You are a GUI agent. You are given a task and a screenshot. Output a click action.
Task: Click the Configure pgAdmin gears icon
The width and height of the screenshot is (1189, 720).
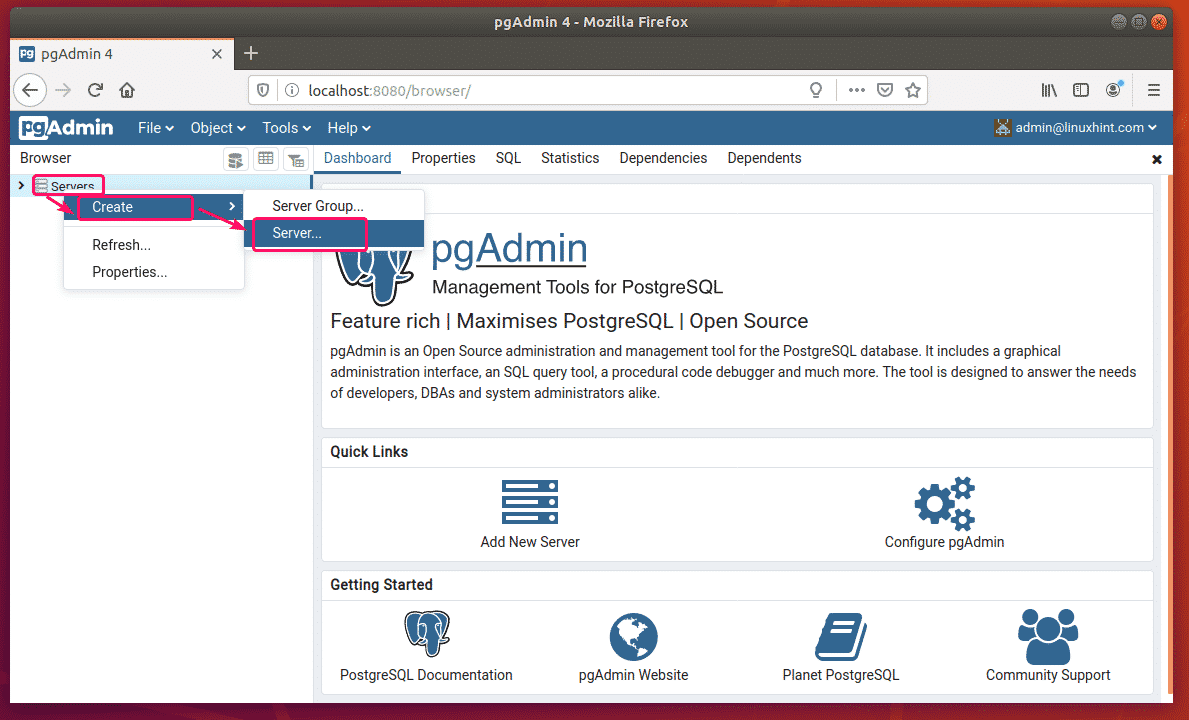tap(945, 503)
